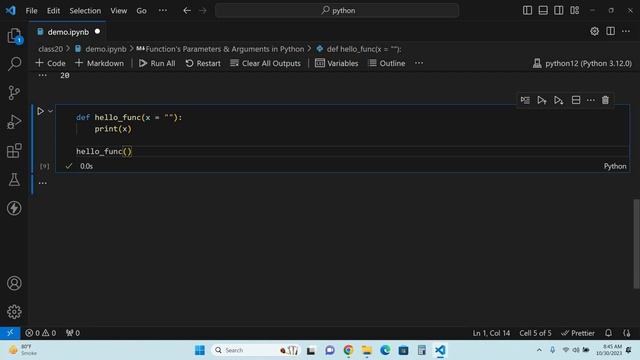Click class20 breadcrumb
The width and height of the screenshot is (640, 360).
51,49
